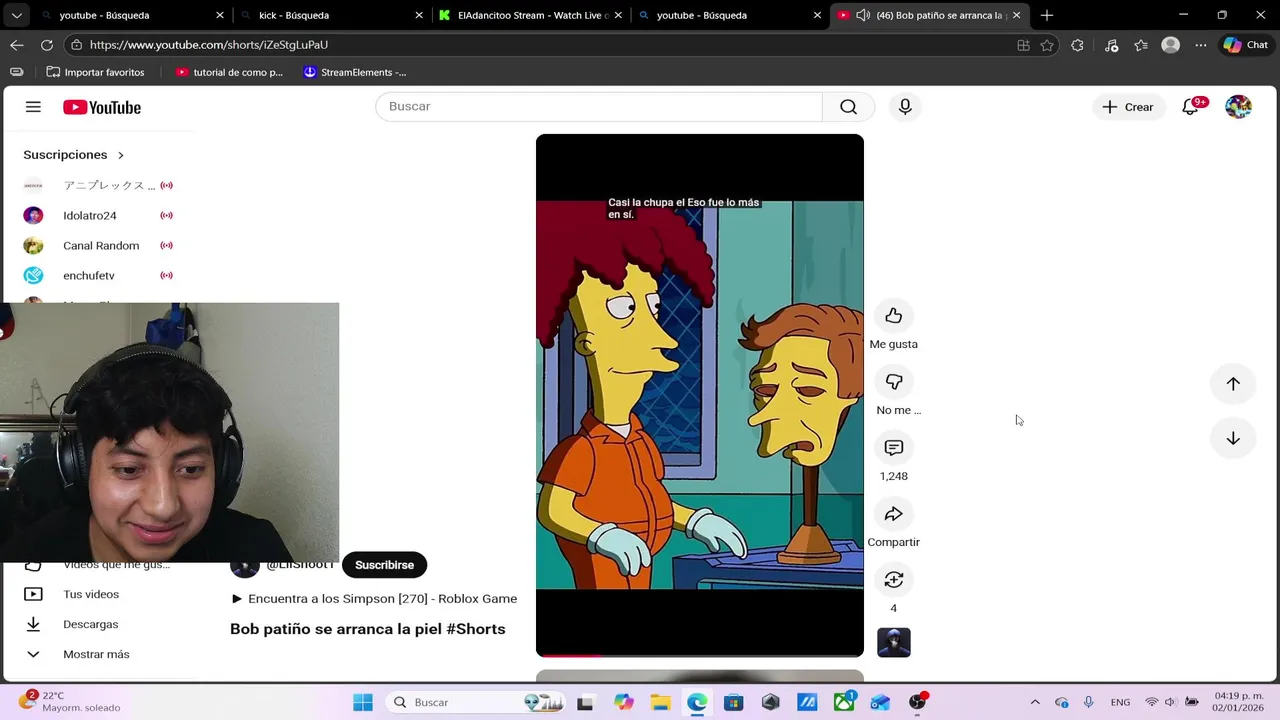Open the YouTube hamburger guide menu
The height and width of the screenshot is (720, 1280).
coord(33,107)
